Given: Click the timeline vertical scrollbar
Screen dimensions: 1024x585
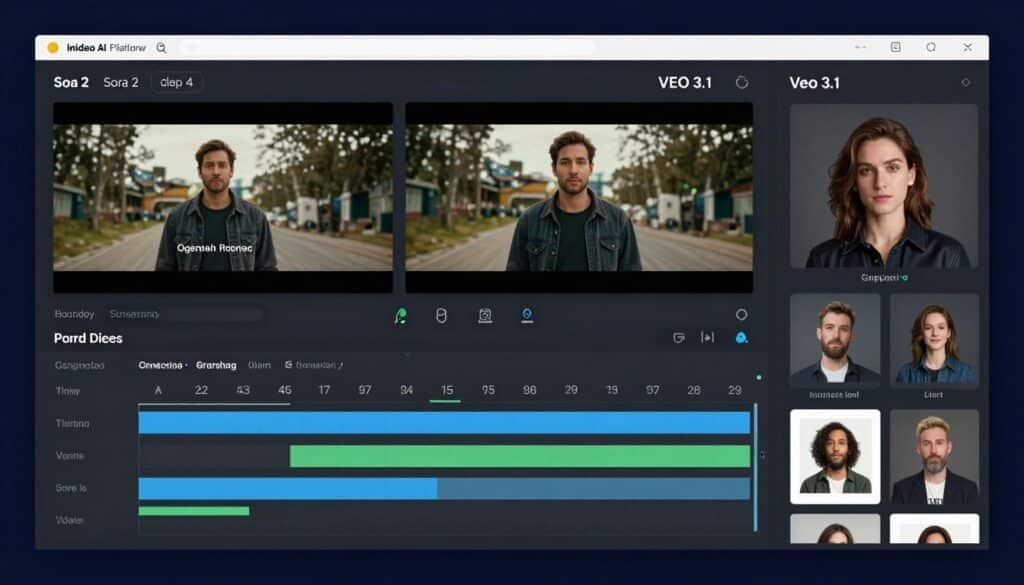Looking at the screenshot, I should tap(756, 467).
